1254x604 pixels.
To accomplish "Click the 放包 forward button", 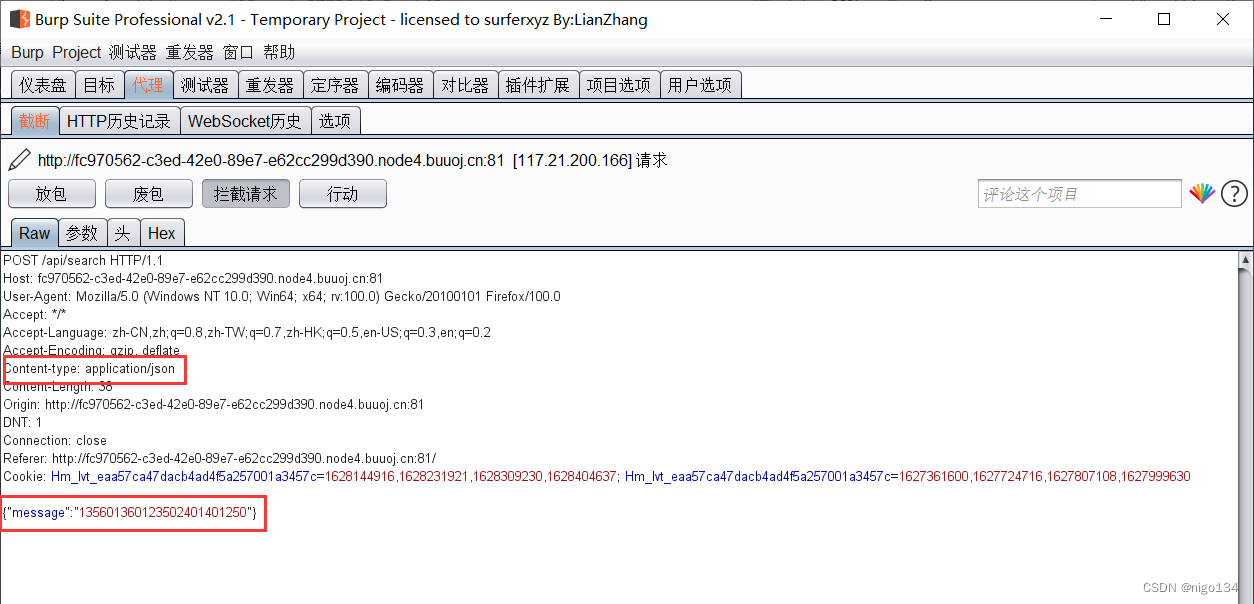I will coord(52,194).
